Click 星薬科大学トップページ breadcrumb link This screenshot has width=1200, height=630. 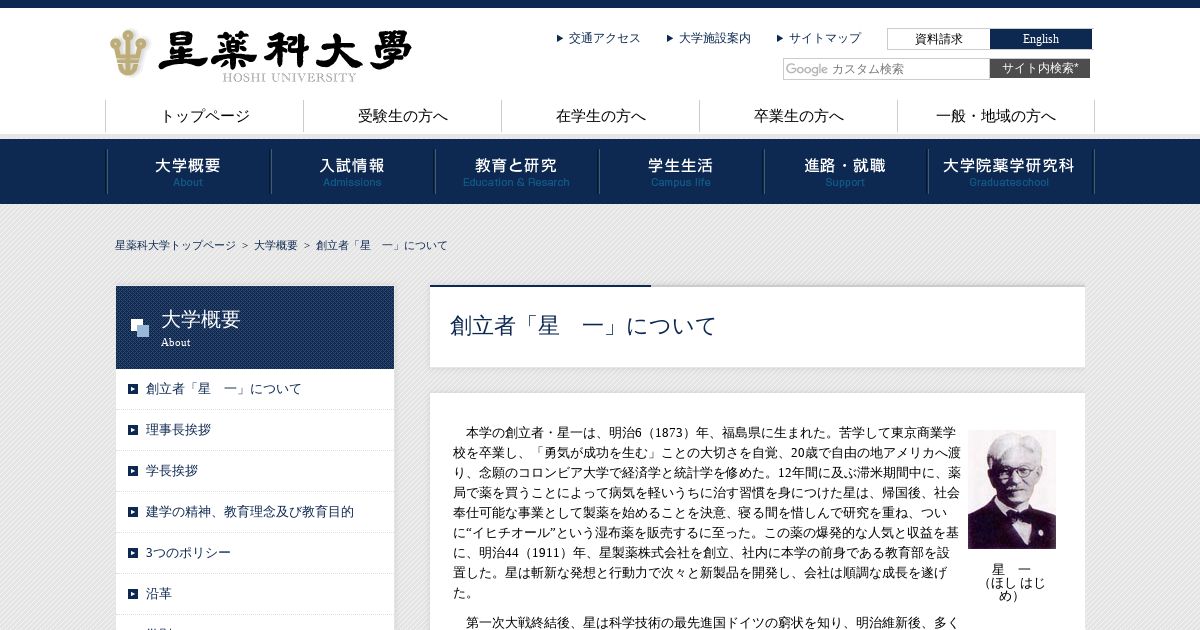[175, 245]
